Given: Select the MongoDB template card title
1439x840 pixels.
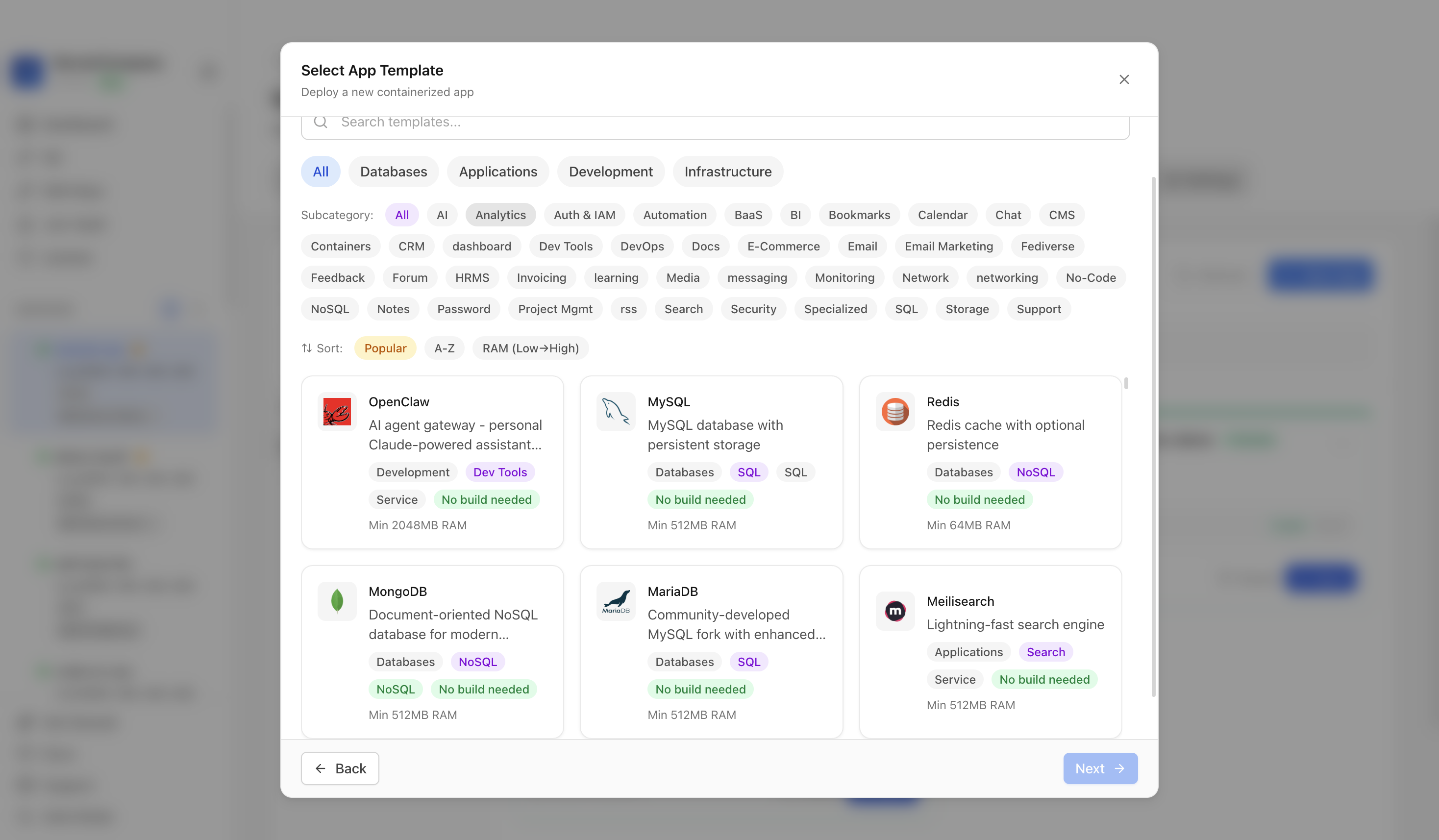Looking at the screenshot, I should point(397,591).
